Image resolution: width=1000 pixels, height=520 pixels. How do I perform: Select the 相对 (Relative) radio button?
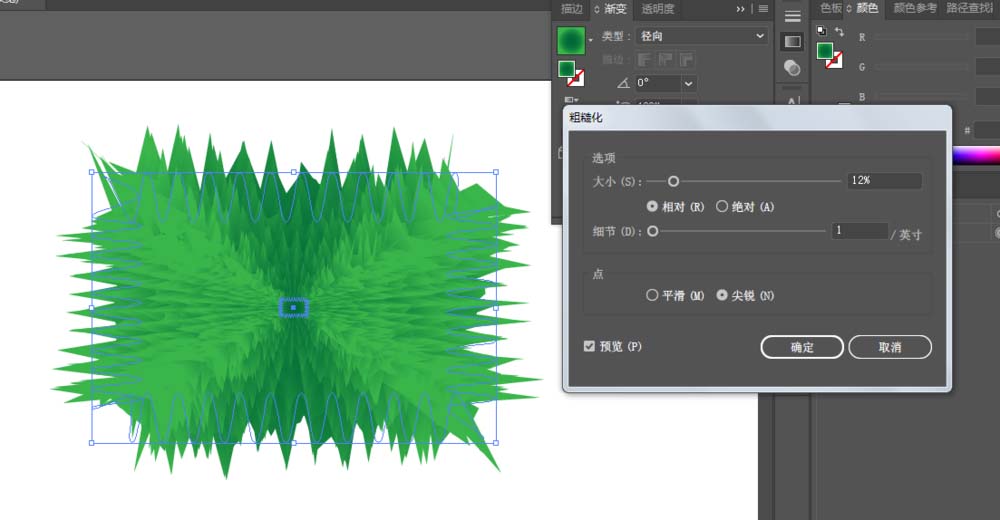[x=652, y=207]
